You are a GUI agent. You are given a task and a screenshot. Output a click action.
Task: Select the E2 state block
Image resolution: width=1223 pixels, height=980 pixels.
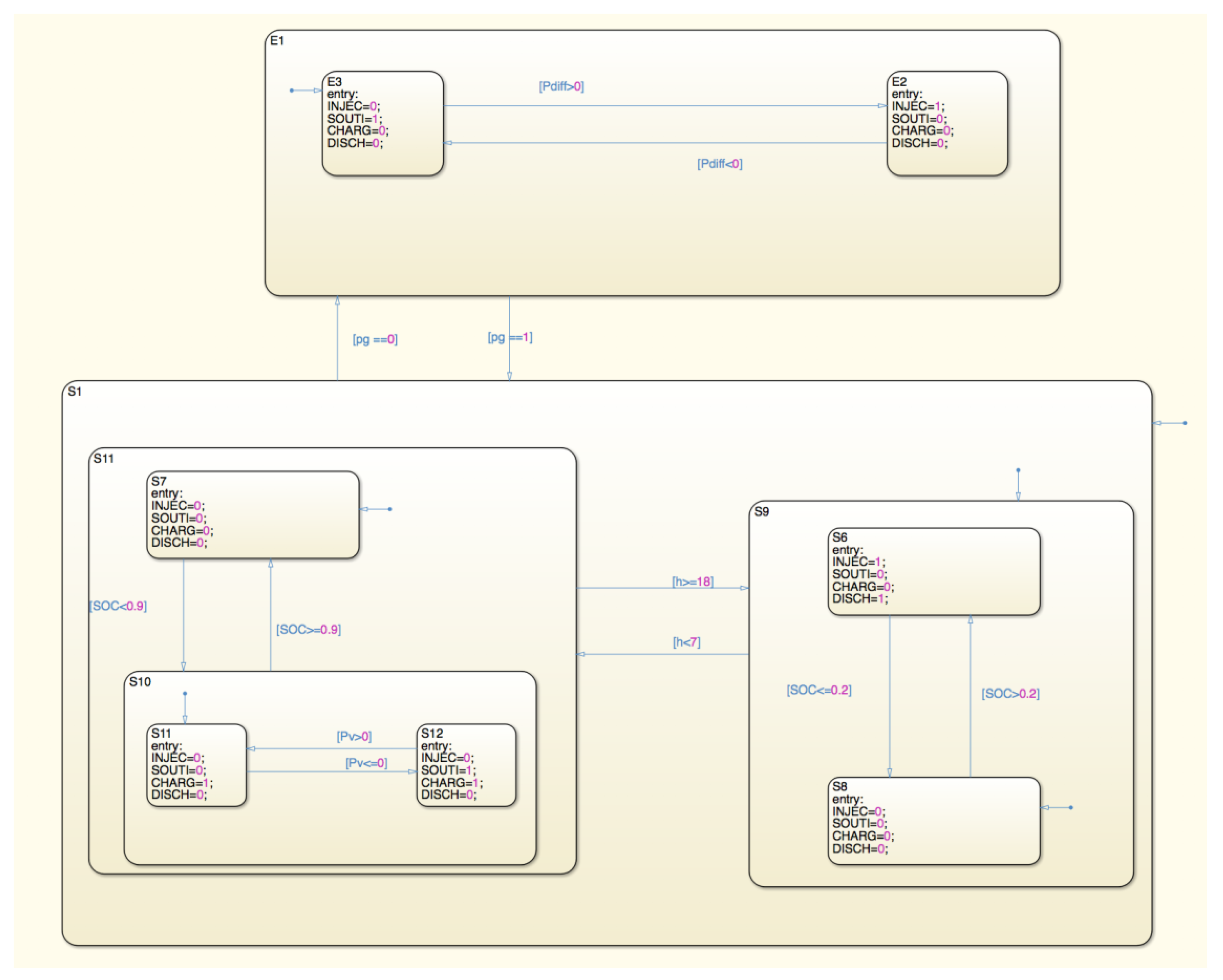coord(947,123)
